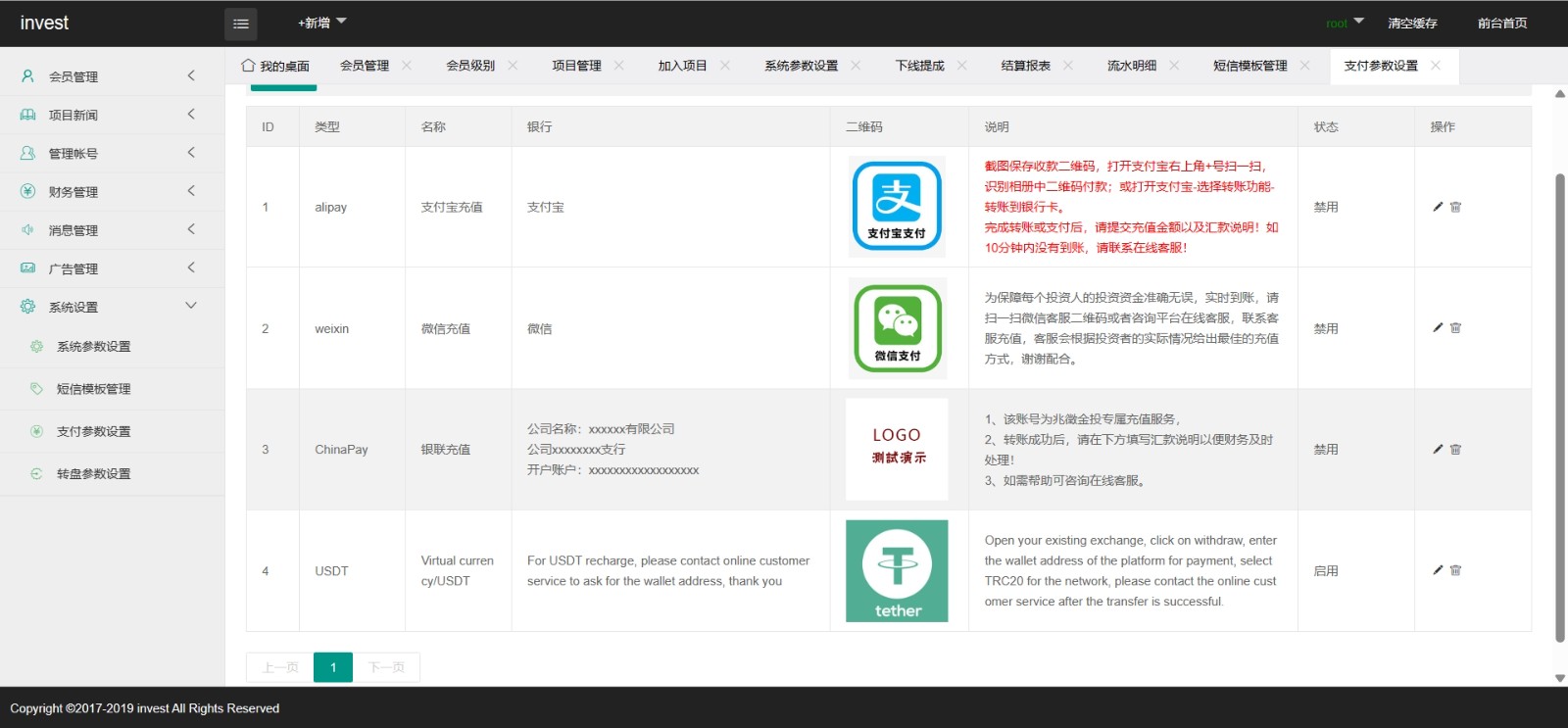
Task: Close the 结算报表 tab using X icon
Action: (1068, 66)
